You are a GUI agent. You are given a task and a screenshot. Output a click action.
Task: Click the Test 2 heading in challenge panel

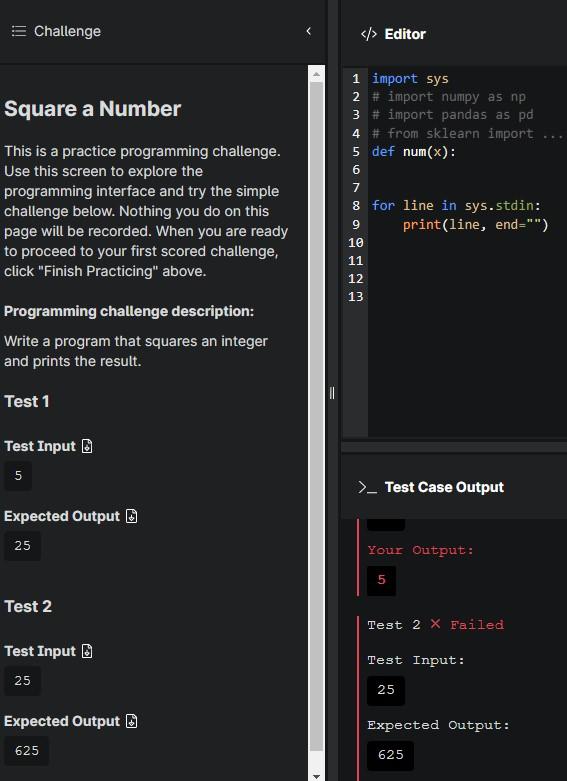pyautogui.click(x=28, y=606)
